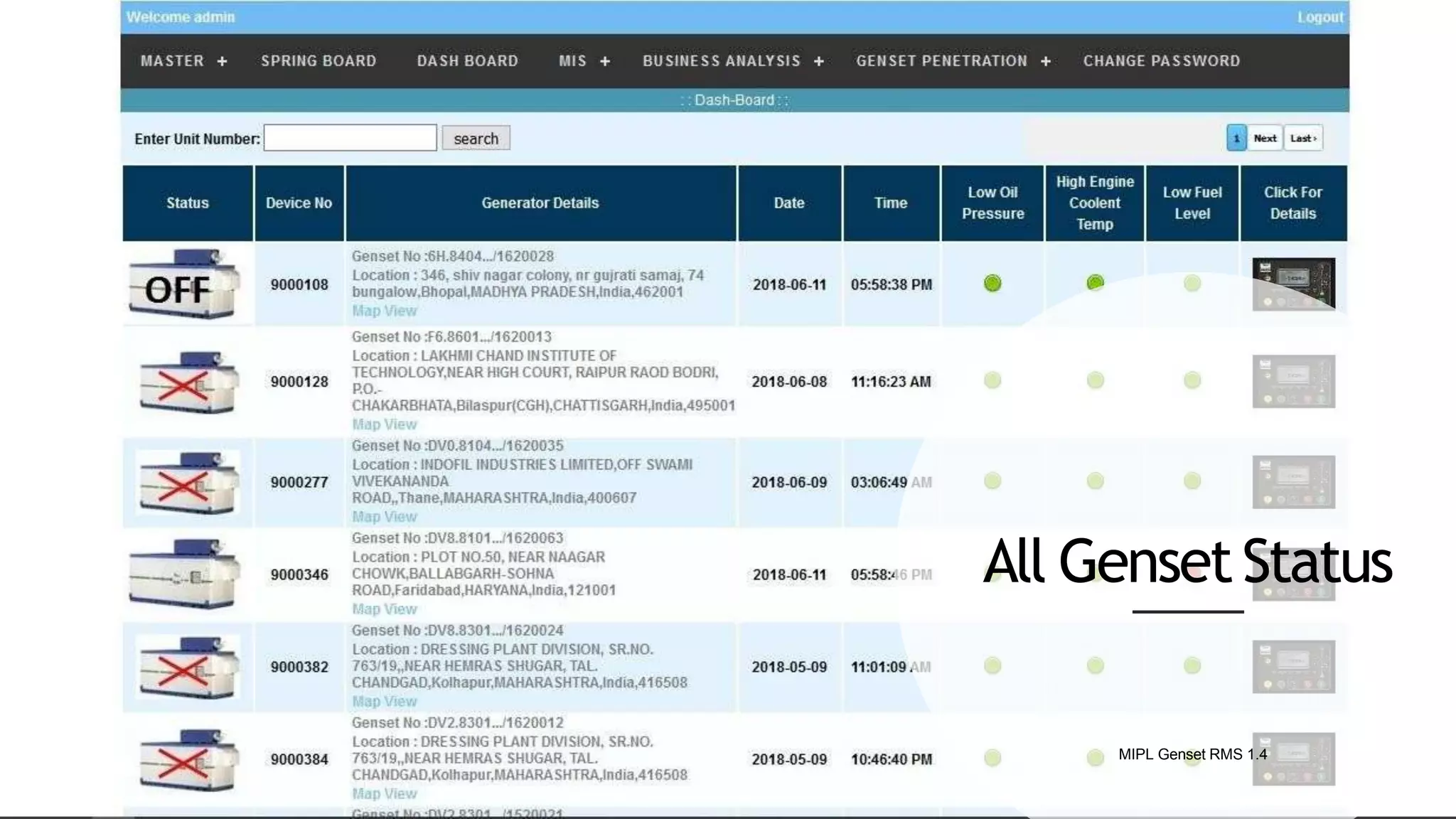Focus the Enter Unit Number field
1456x819 pixels.
[350, 138]
